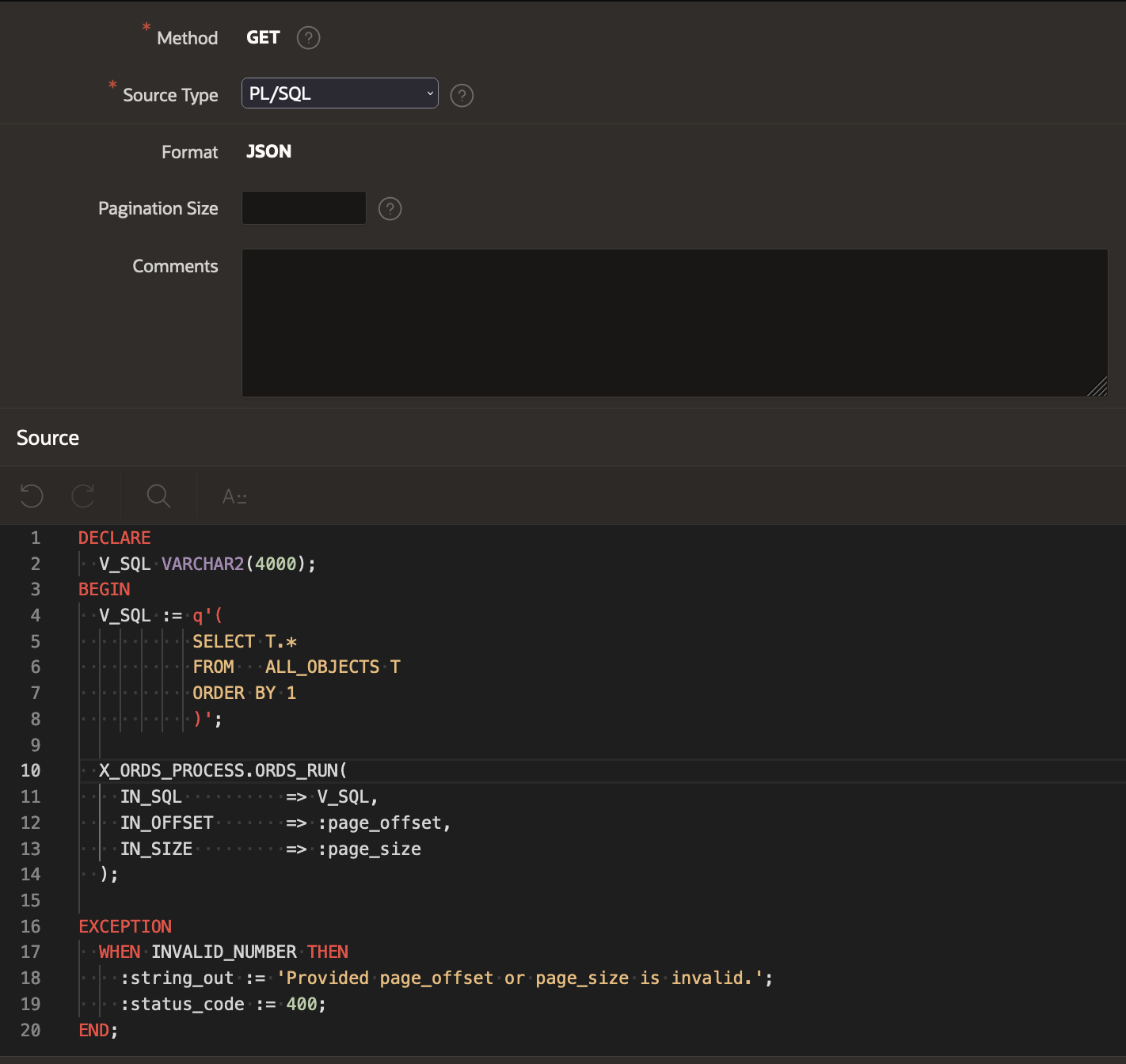Click the BEGIN keyword on line 3
1126x1064 pixels.
[105, 590]
